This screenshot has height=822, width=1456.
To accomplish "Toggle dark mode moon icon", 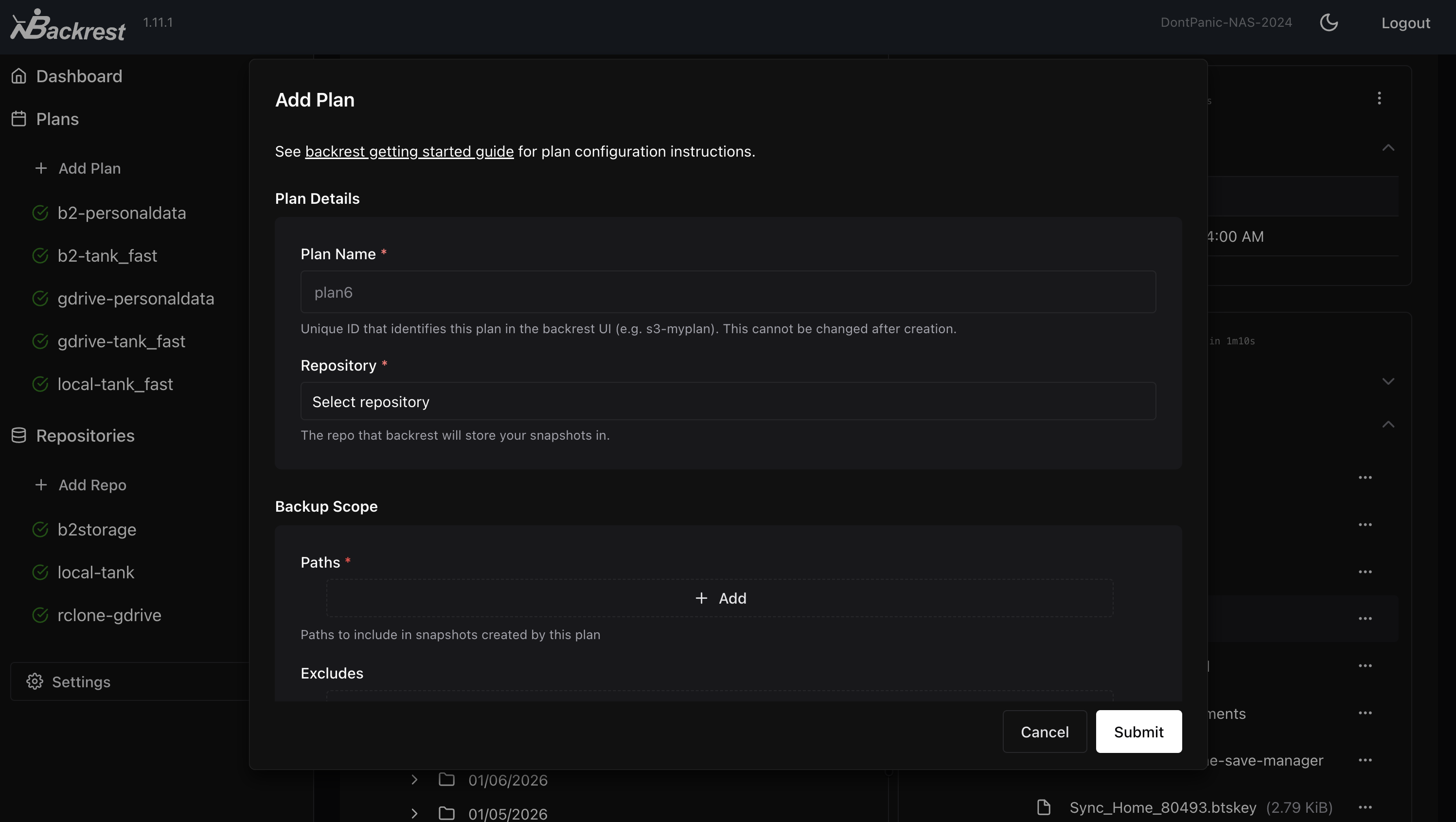I will point(1328,22).
